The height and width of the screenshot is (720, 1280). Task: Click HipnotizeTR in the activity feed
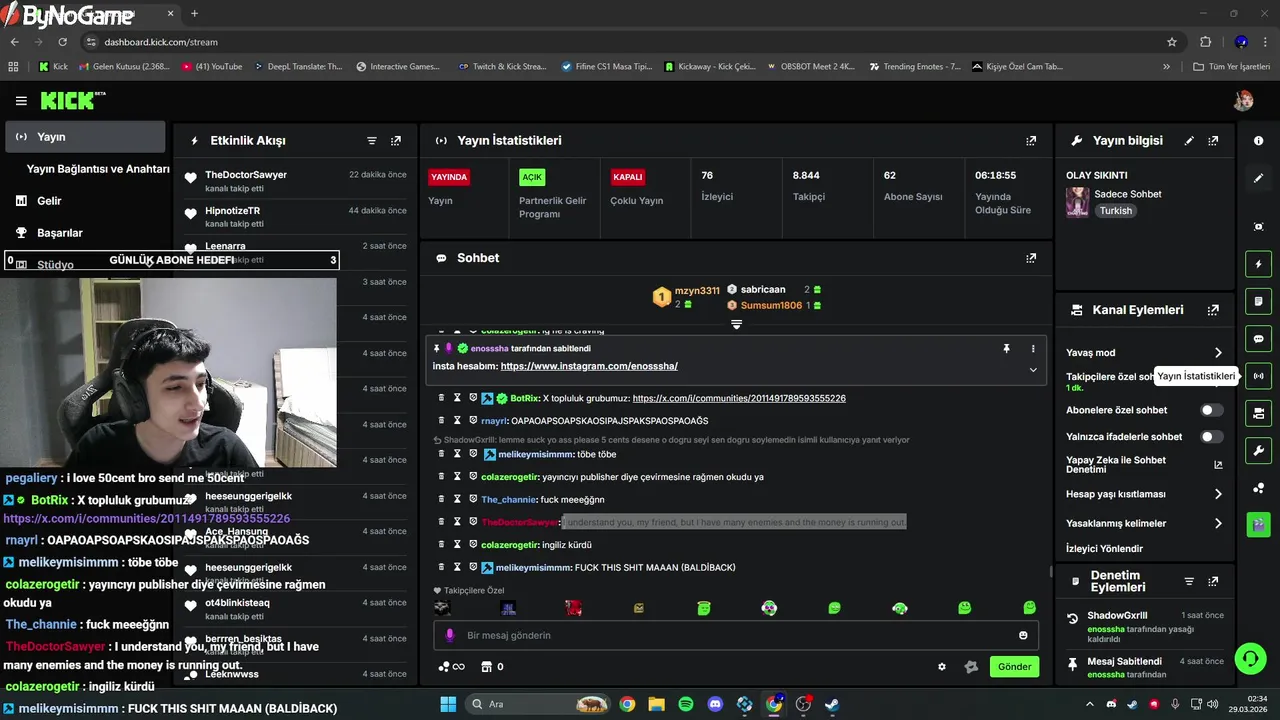tap(233, 211)
